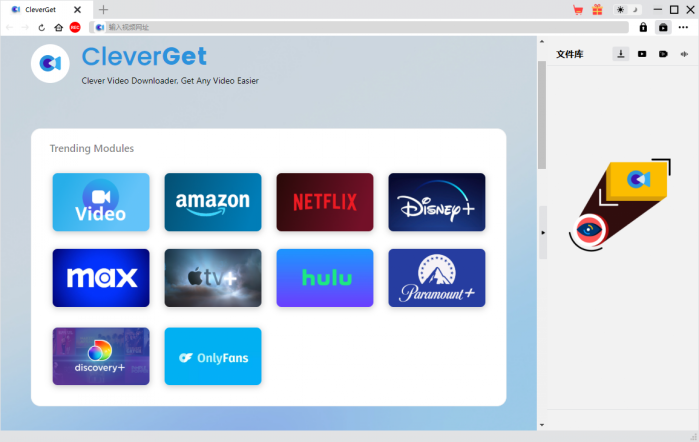
Task: Open the Amazon module tile
Action: [x=213, y=202]
